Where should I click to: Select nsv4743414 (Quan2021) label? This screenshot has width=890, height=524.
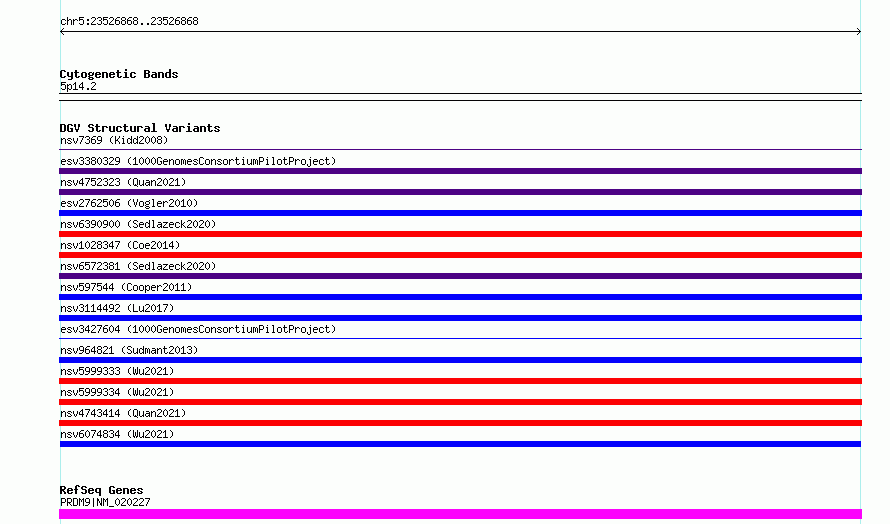pyautogui.click(x=123, y=413)
